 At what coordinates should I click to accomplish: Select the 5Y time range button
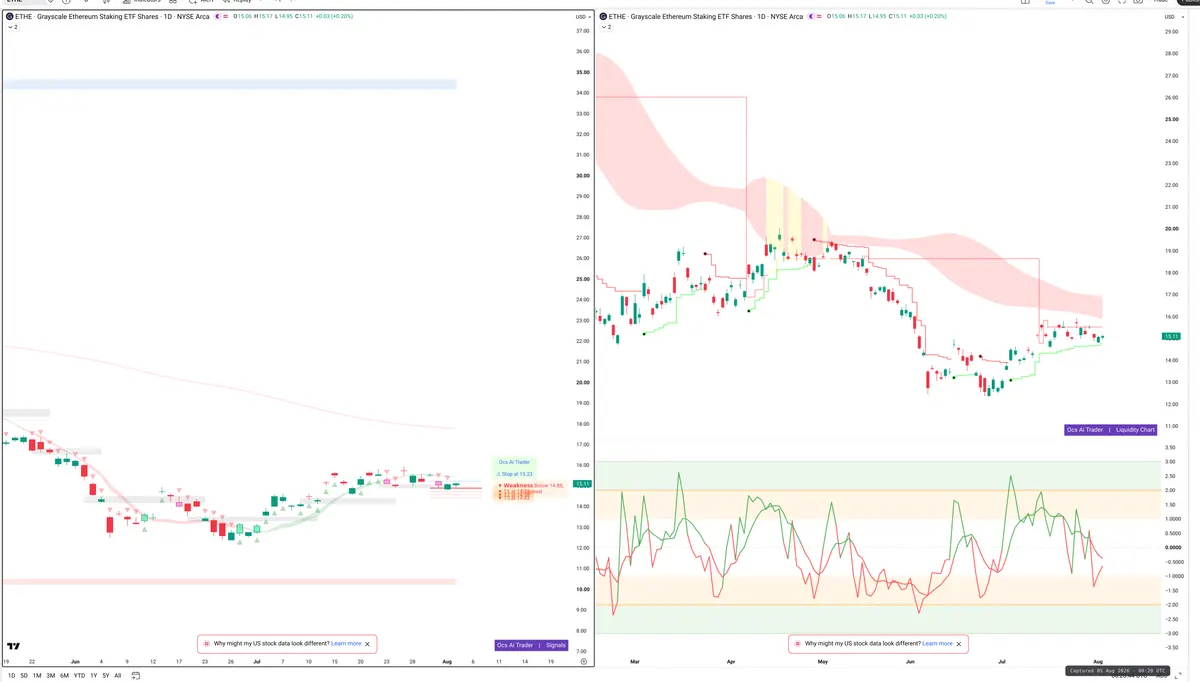[x=106, y=676]
